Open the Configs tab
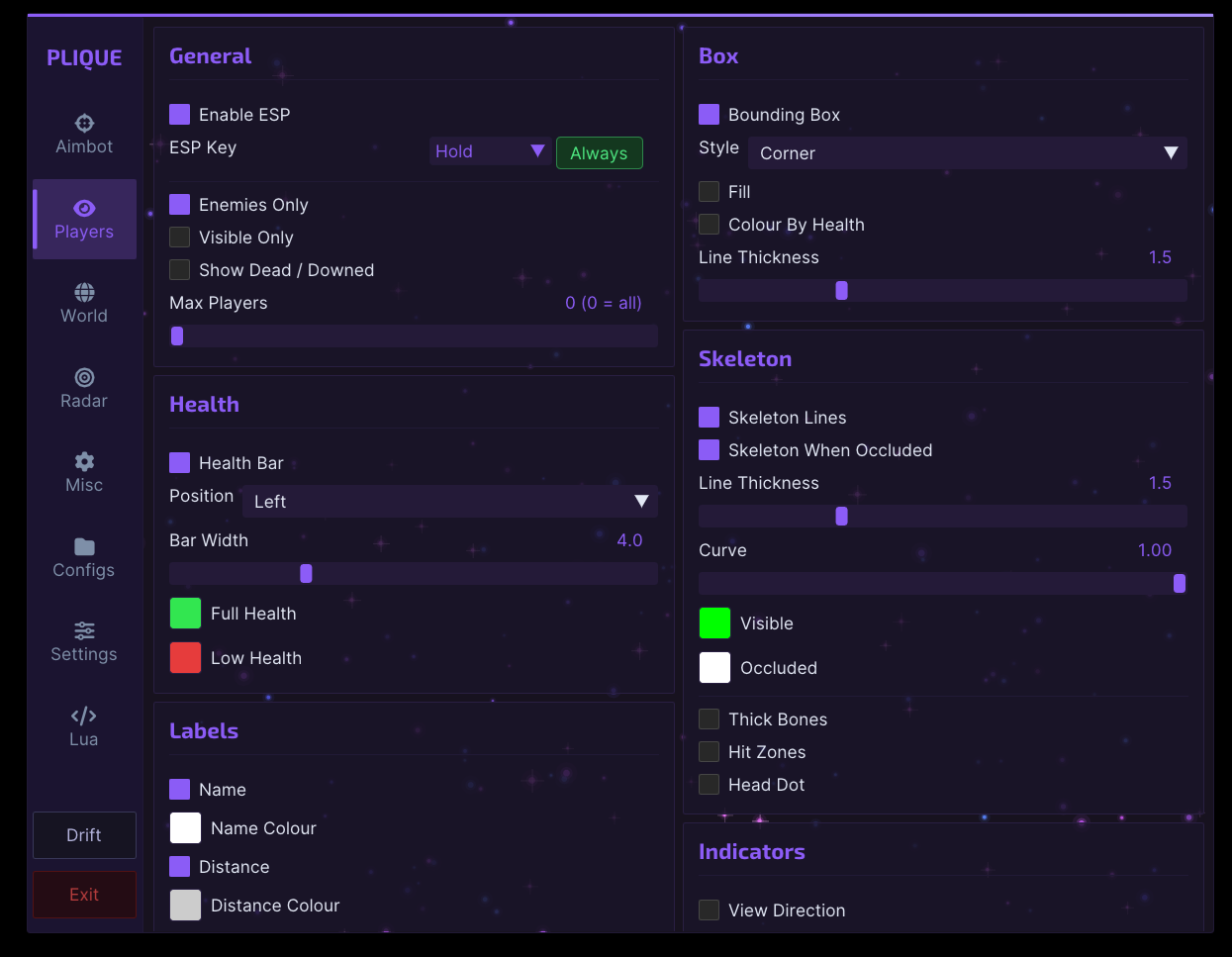This screenshot has width=1232, height=957. coord(84,558)
